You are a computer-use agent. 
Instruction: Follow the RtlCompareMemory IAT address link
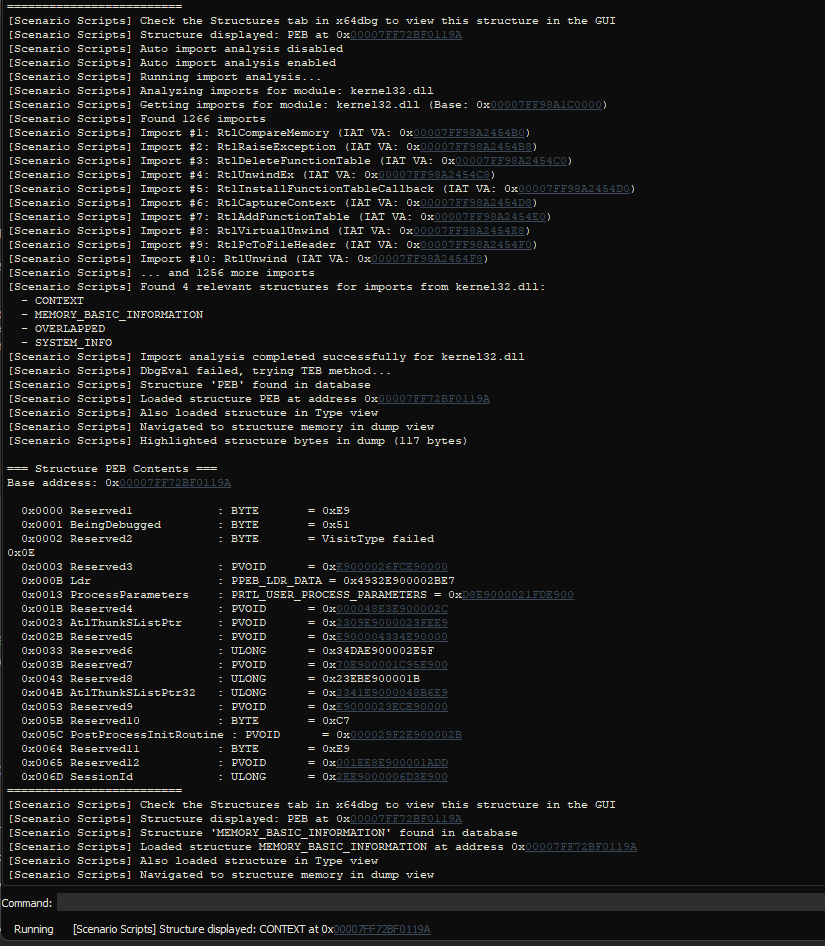click(x=470, y=133)
